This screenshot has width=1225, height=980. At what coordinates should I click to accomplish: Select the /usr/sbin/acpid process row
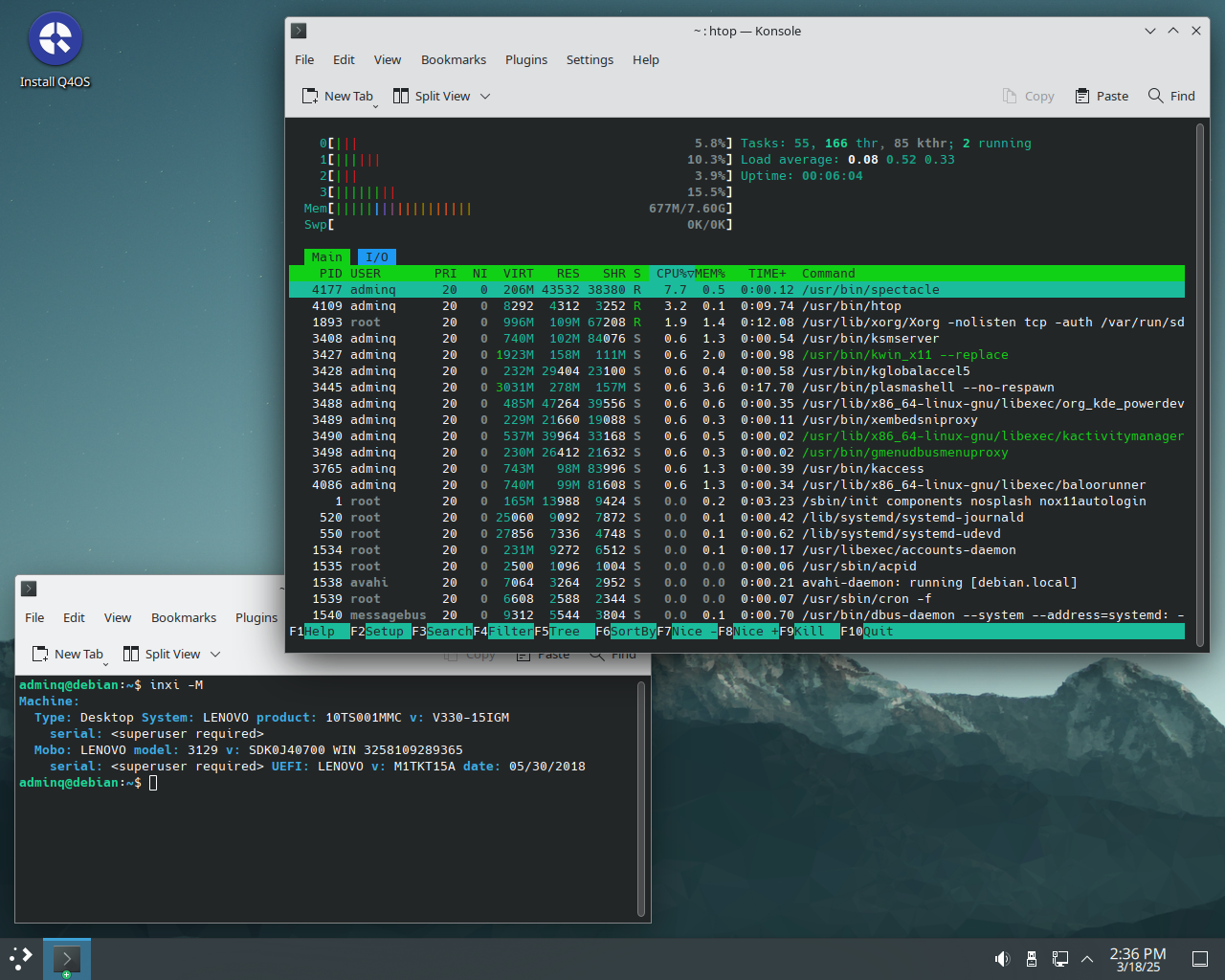coord(737,567)
